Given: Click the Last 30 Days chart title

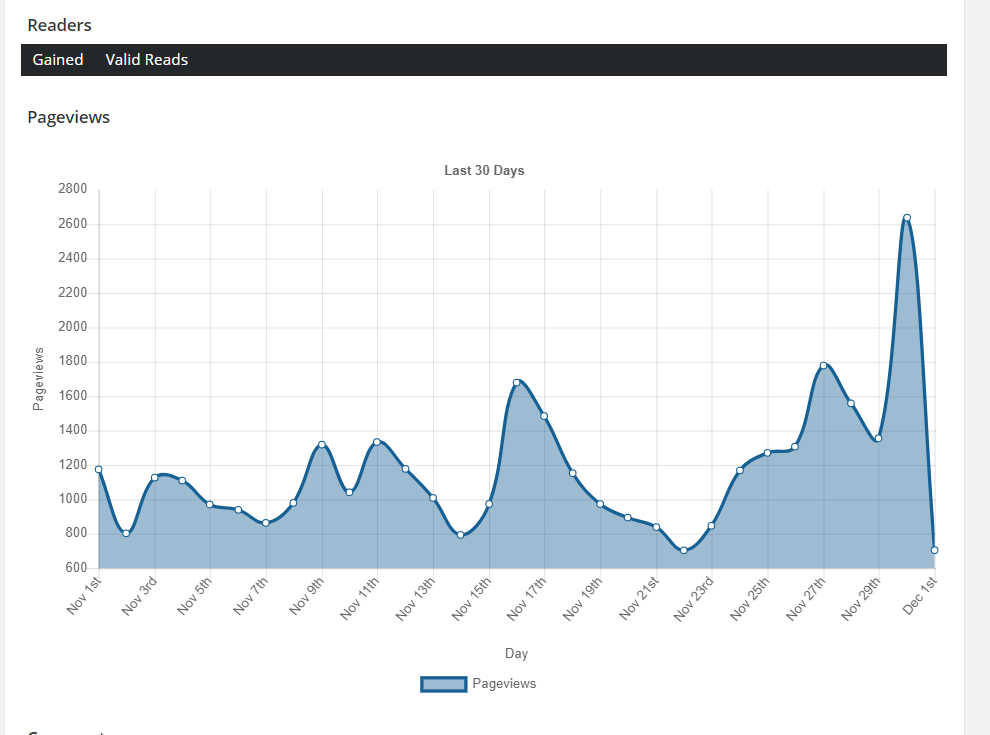Looking at the screenshot, I should (x=484, y=171).
